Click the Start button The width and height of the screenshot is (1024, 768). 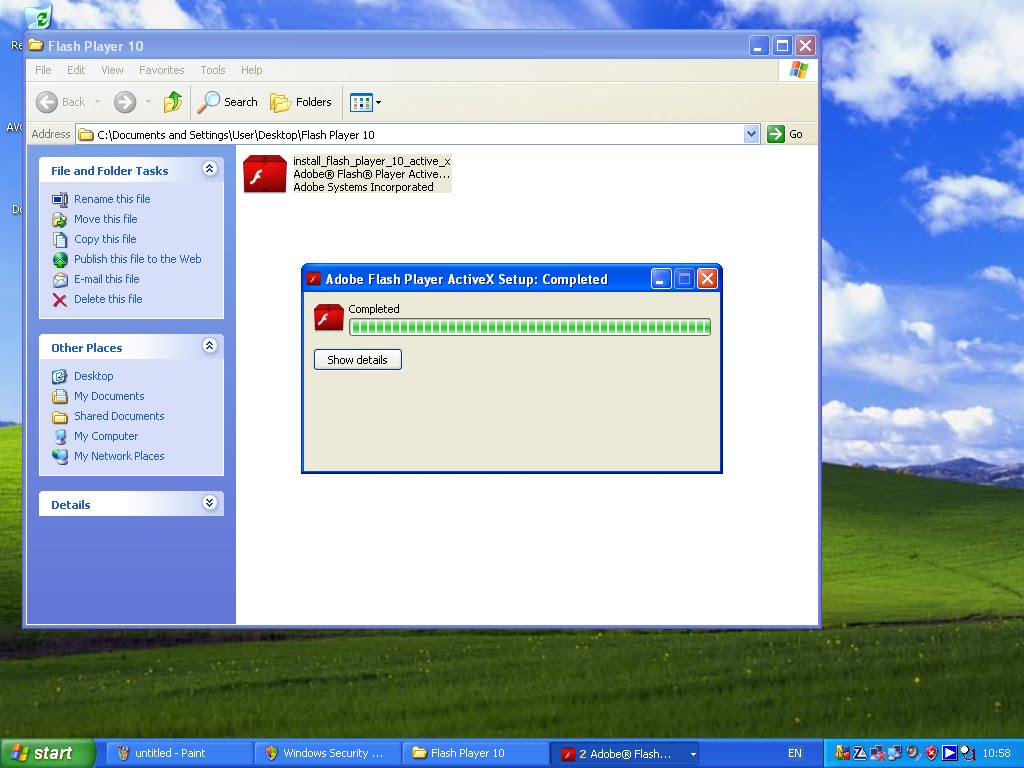(x=46, y=754)
